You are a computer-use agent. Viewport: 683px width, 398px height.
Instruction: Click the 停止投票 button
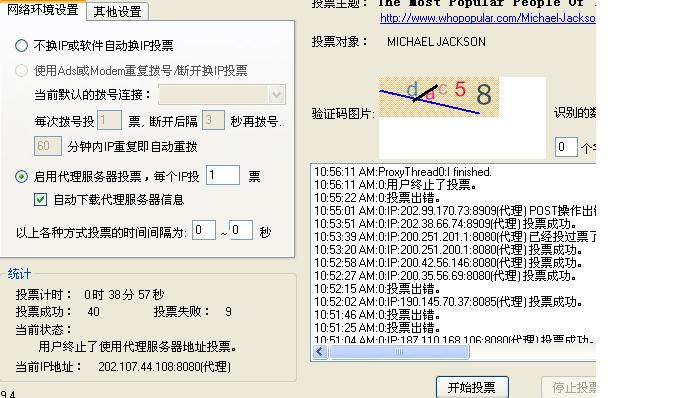(569, 387)
